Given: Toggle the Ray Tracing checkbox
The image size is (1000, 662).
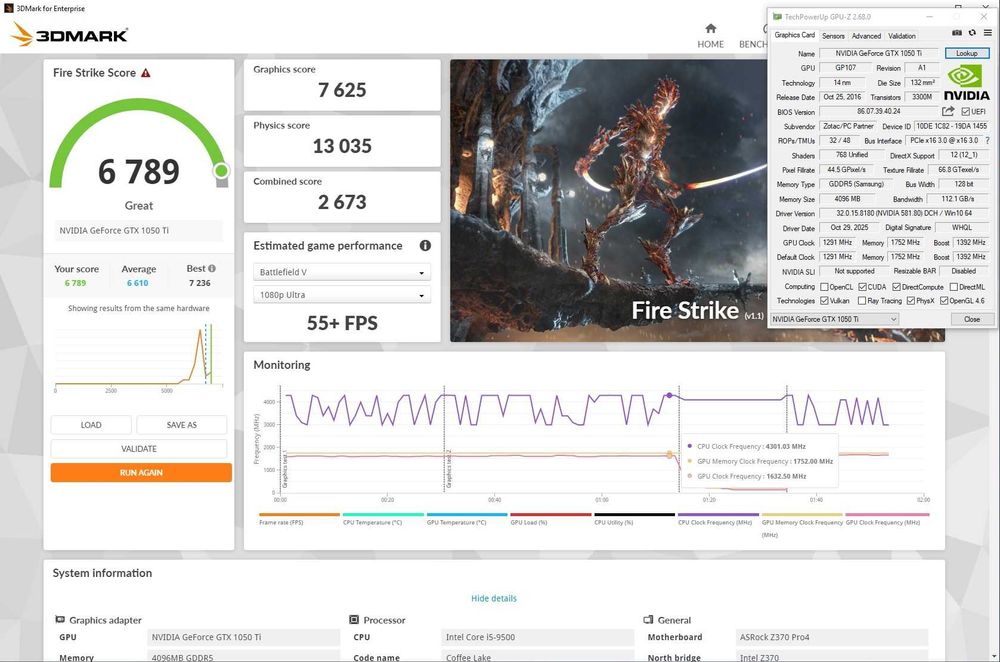Looking at the screenshot, I should [862, 300].
